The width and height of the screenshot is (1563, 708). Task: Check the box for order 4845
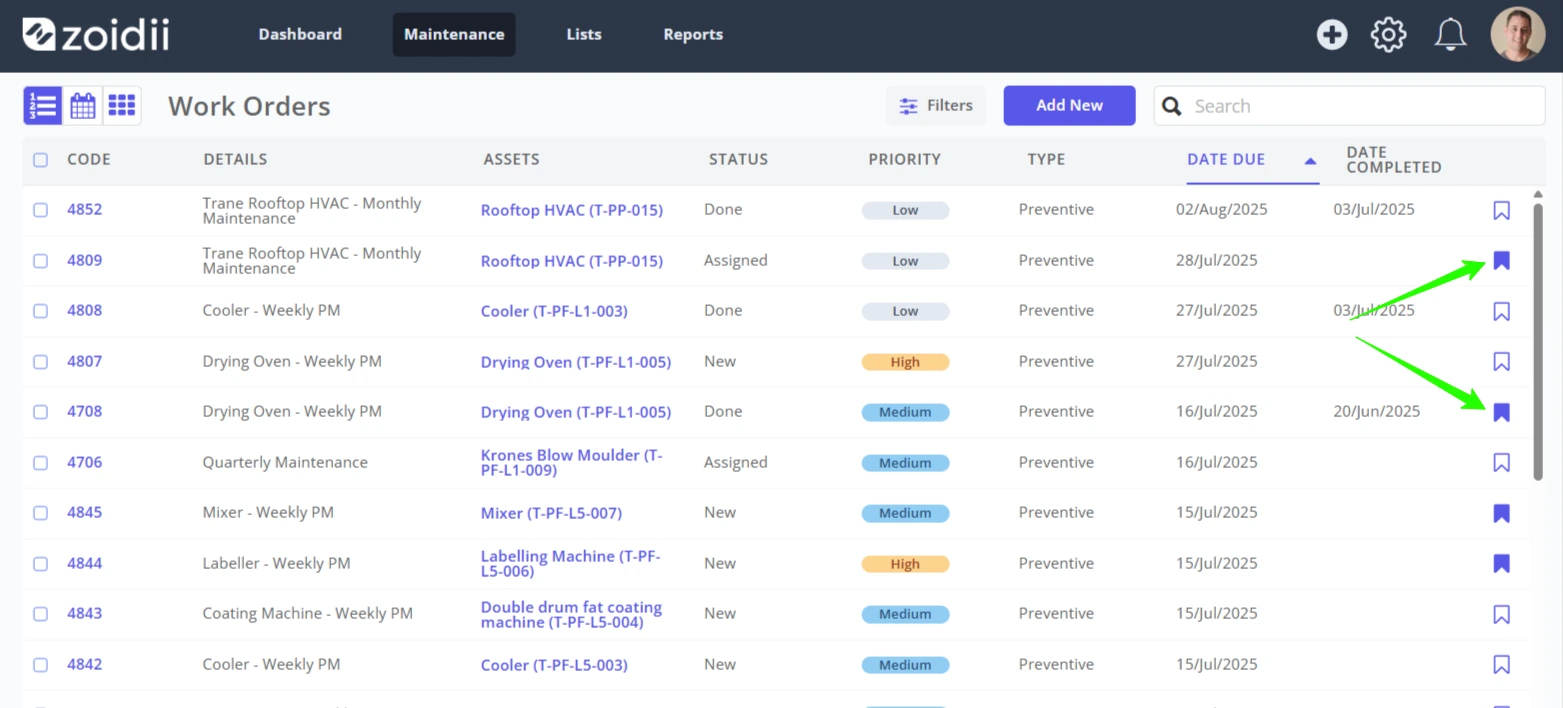tap(40, 513)
